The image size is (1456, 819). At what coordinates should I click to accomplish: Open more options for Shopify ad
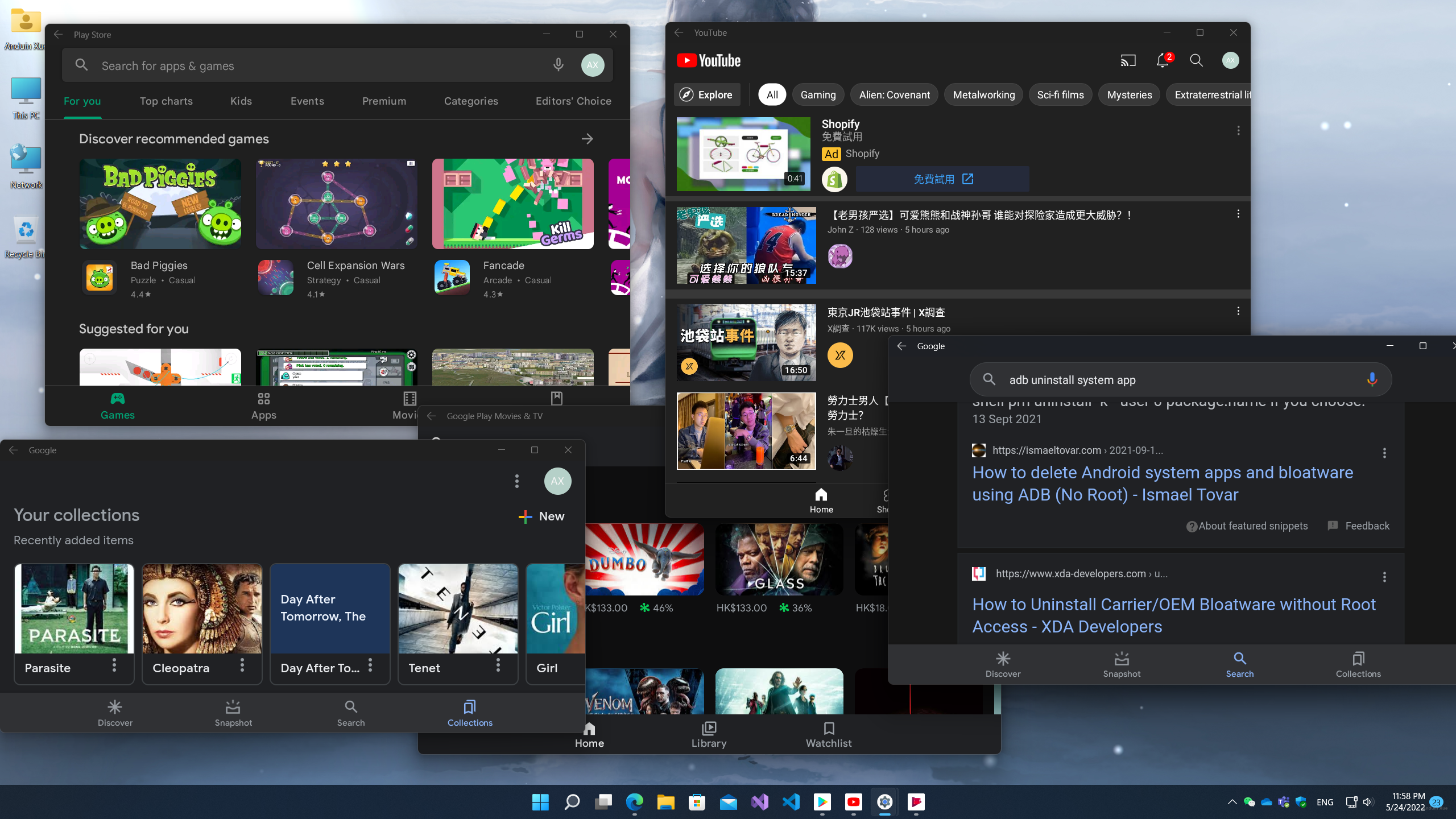pos(1238,131)
